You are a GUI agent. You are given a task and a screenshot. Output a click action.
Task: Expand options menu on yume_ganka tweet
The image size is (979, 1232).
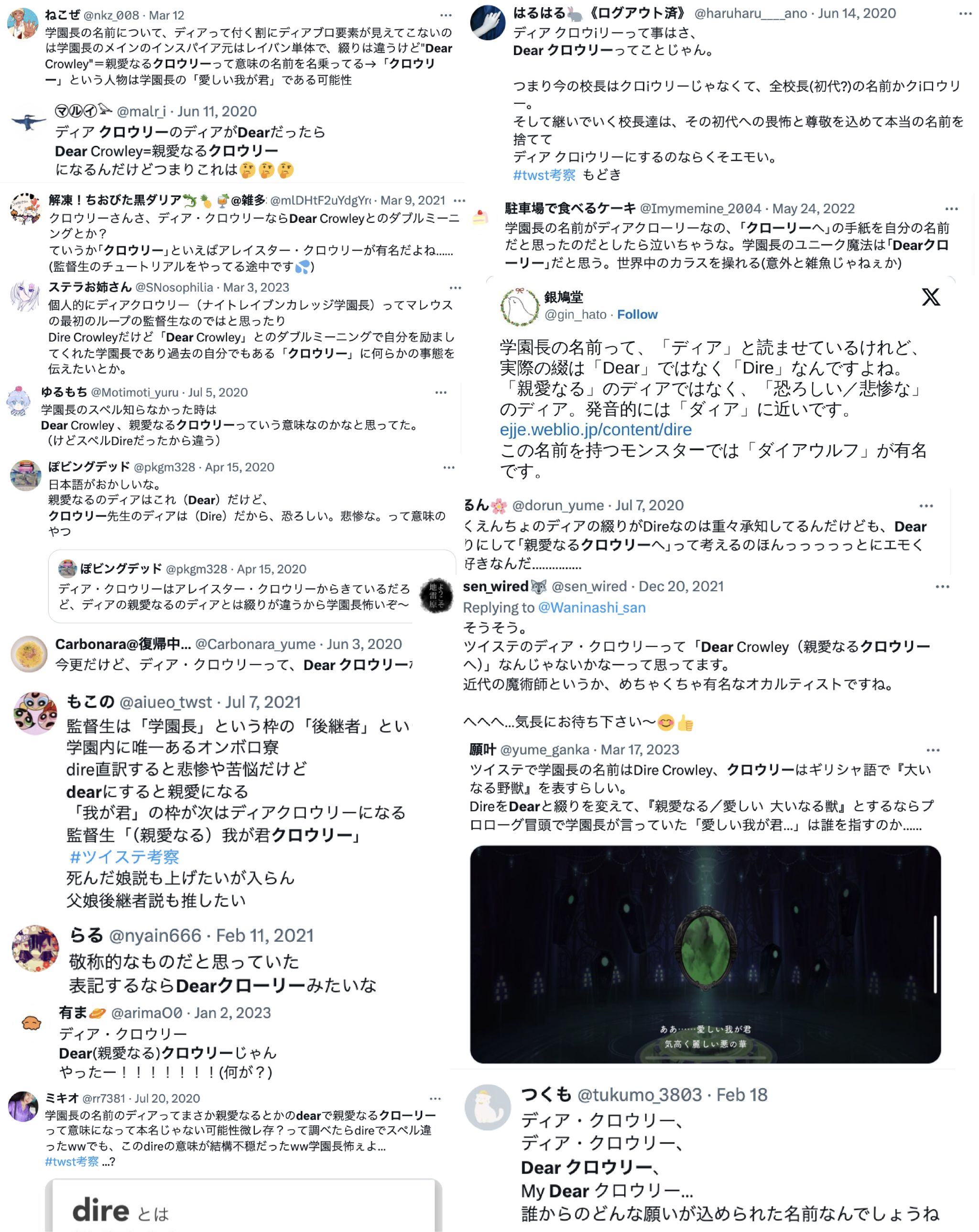tap(933, 750)
